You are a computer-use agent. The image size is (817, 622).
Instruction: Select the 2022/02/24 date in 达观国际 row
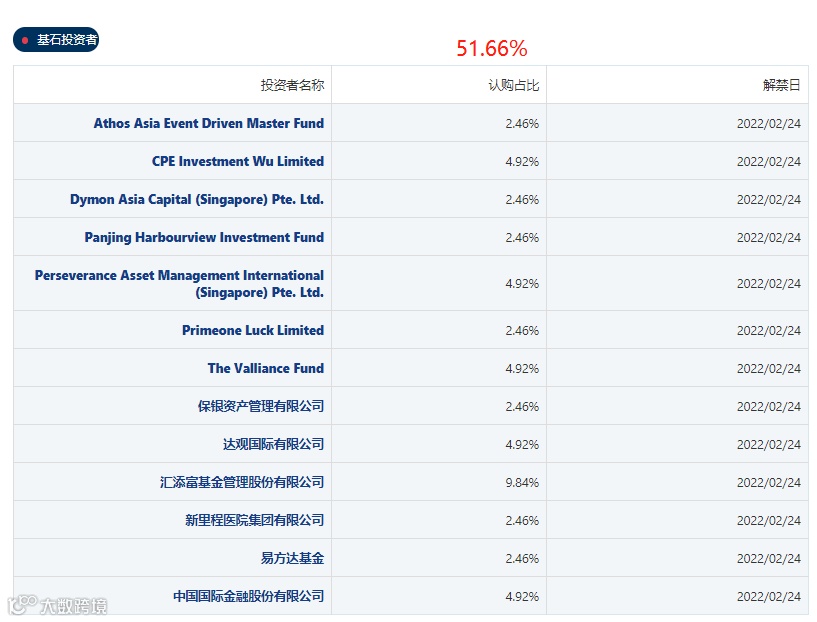[x=769, y=445]
